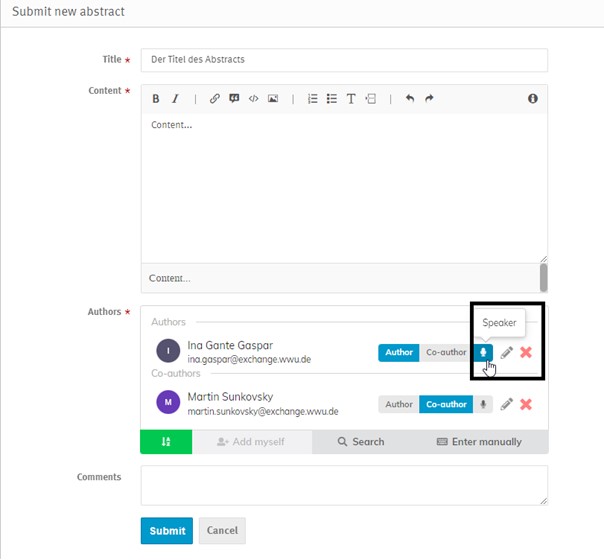Screen dimensions: 604x560
Task: Open Search to find an author
Action: pyautogui.click(x=361, y=442)
